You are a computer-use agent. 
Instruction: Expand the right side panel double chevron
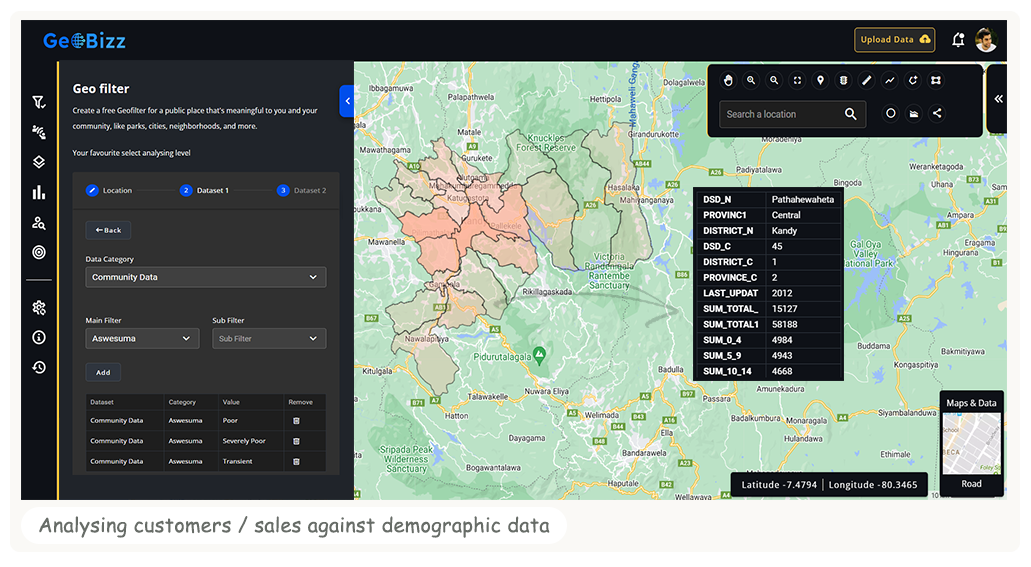tap(998, 99)
